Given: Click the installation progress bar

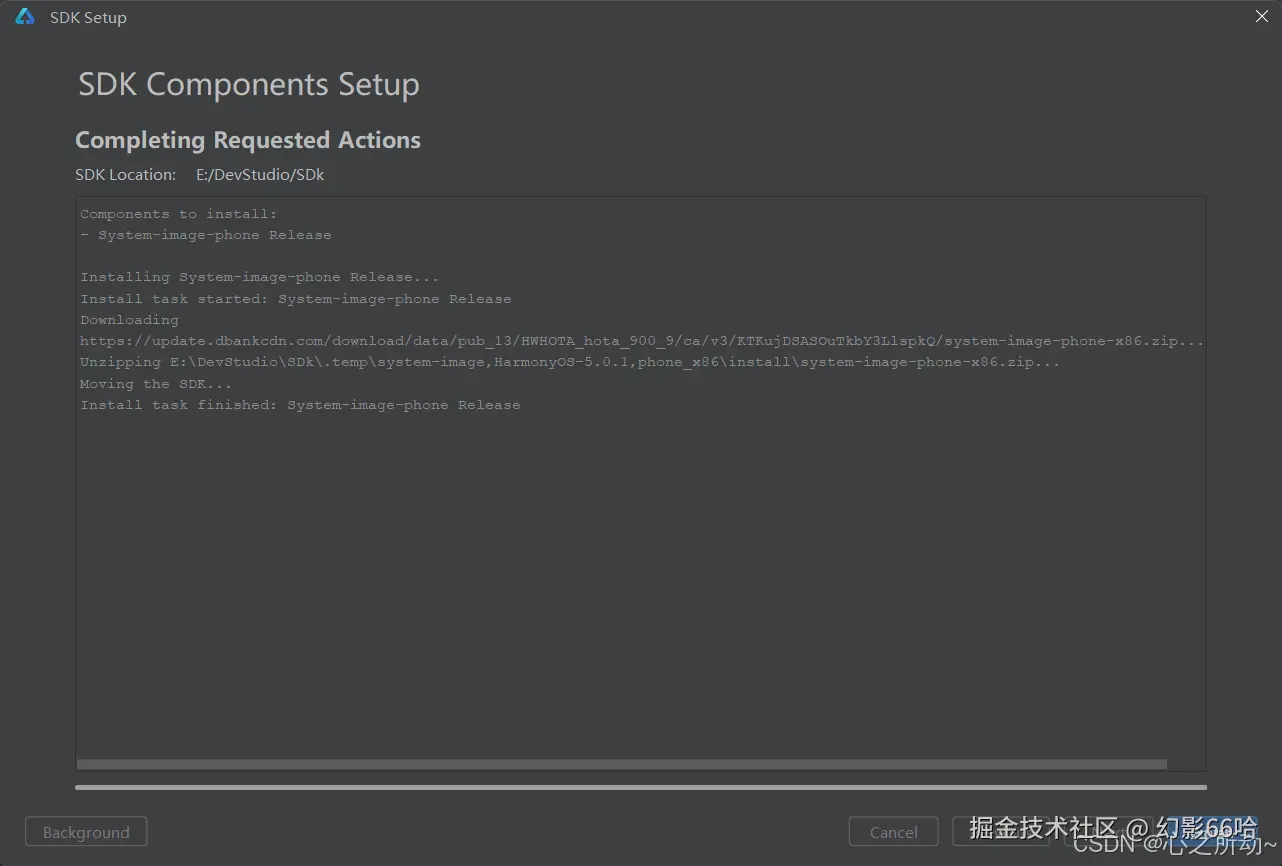Looking at the screenshot, I should 640,788.
